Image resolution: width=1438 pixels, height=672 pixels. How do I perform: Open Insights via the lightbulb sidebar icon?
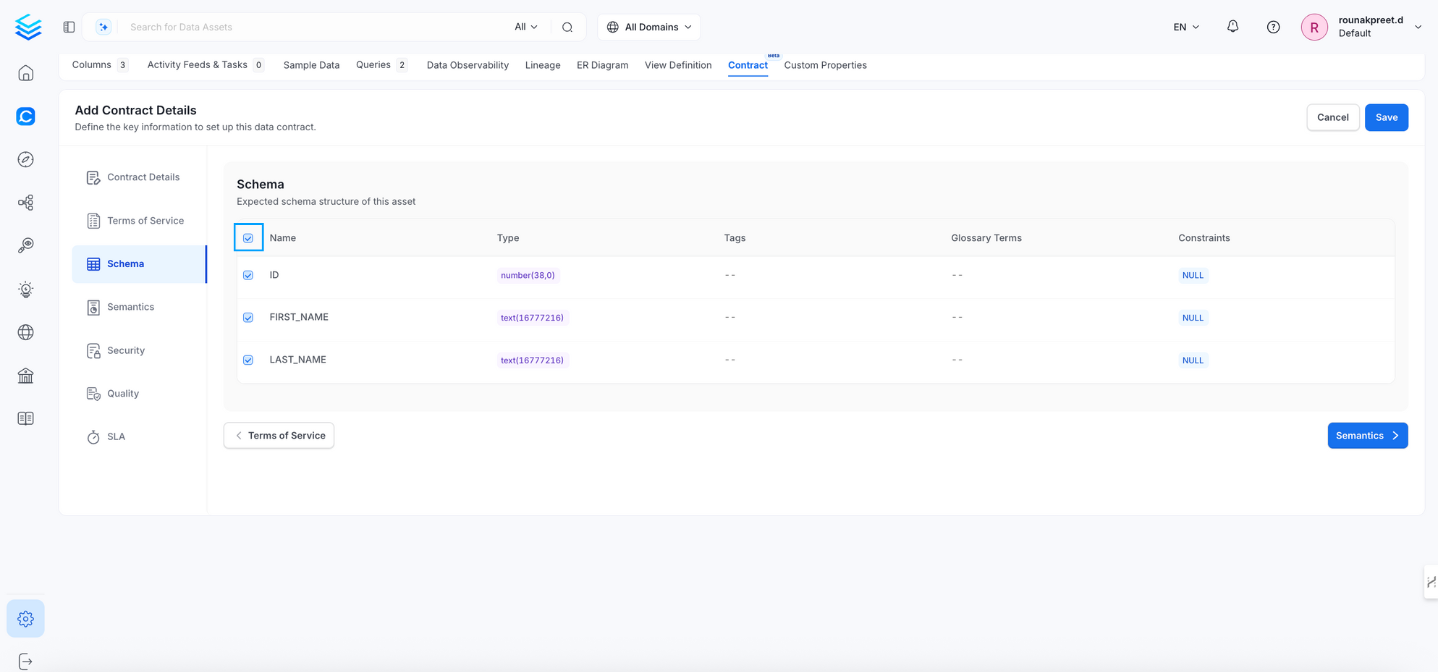click(x=26, y=289)
